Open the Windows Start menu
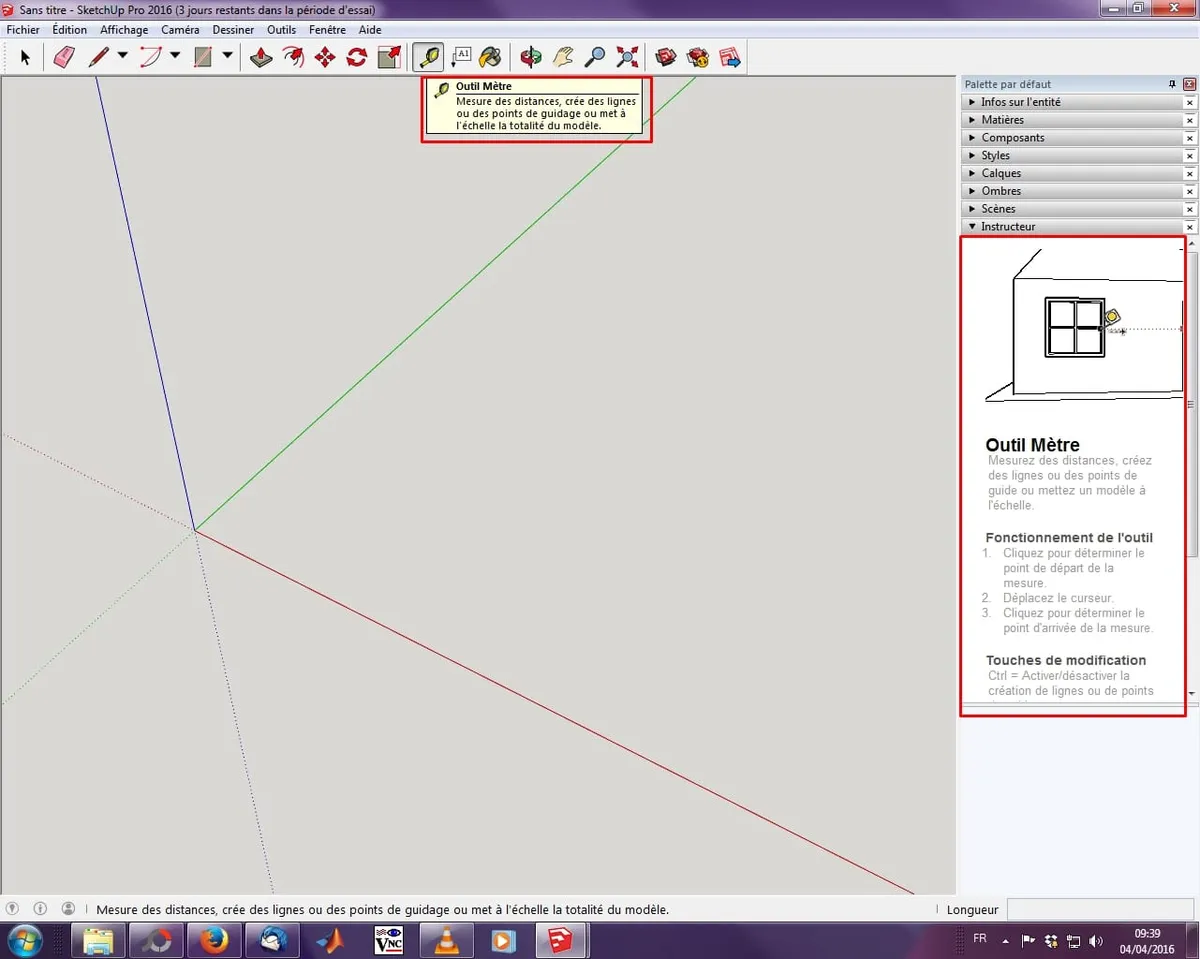Viewport: 1200px width, 959px height. 25,941
